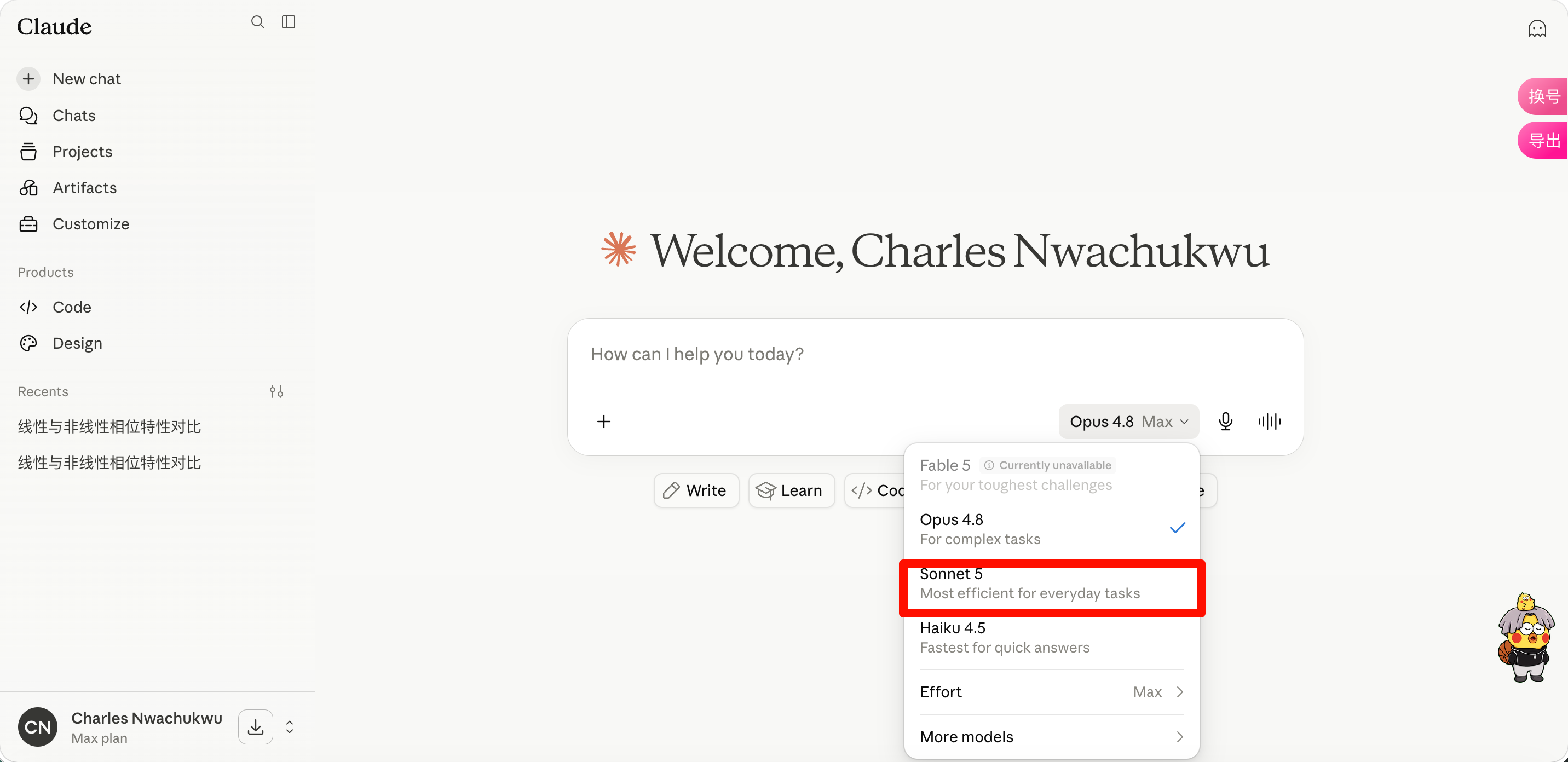Click the Claude logo text
Viewport: 1568px width, 762px height.
[x=54, y=26]
